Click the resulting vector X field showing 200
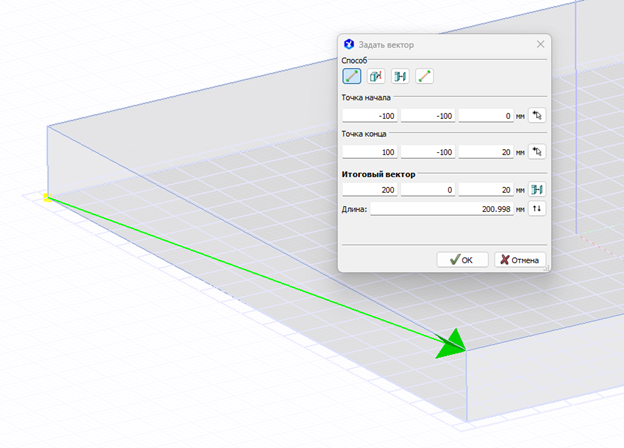 point(370,189)
